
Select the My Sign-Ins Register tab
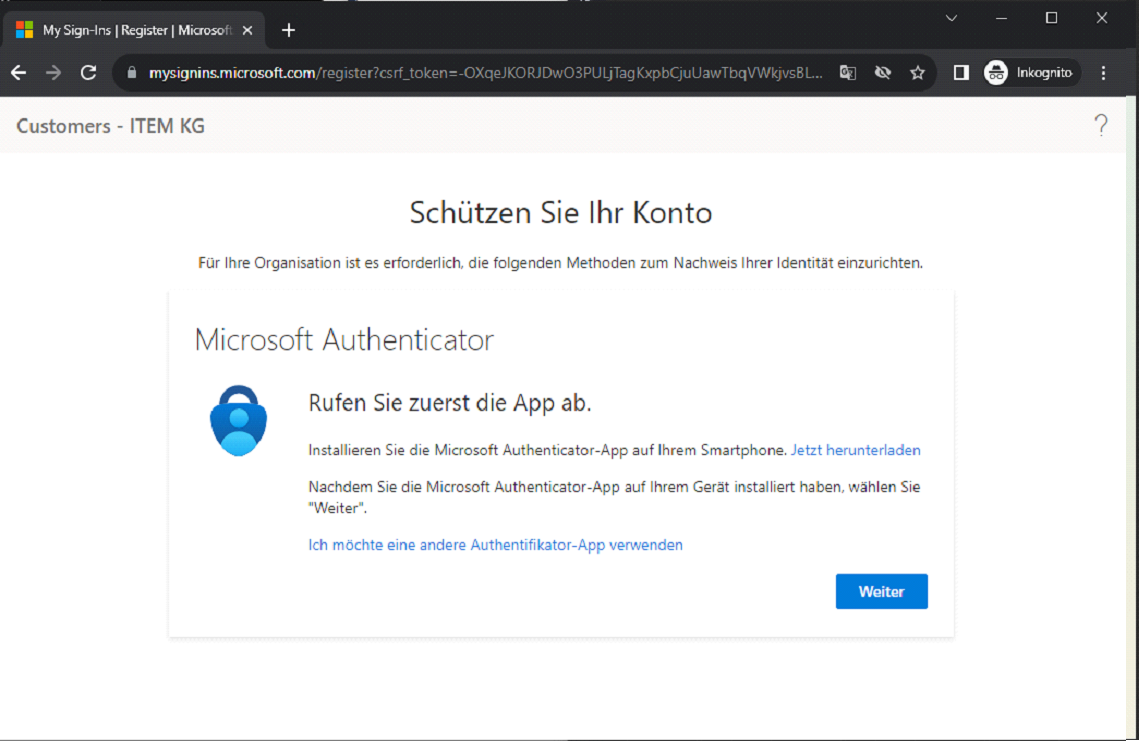coord(134,31)
